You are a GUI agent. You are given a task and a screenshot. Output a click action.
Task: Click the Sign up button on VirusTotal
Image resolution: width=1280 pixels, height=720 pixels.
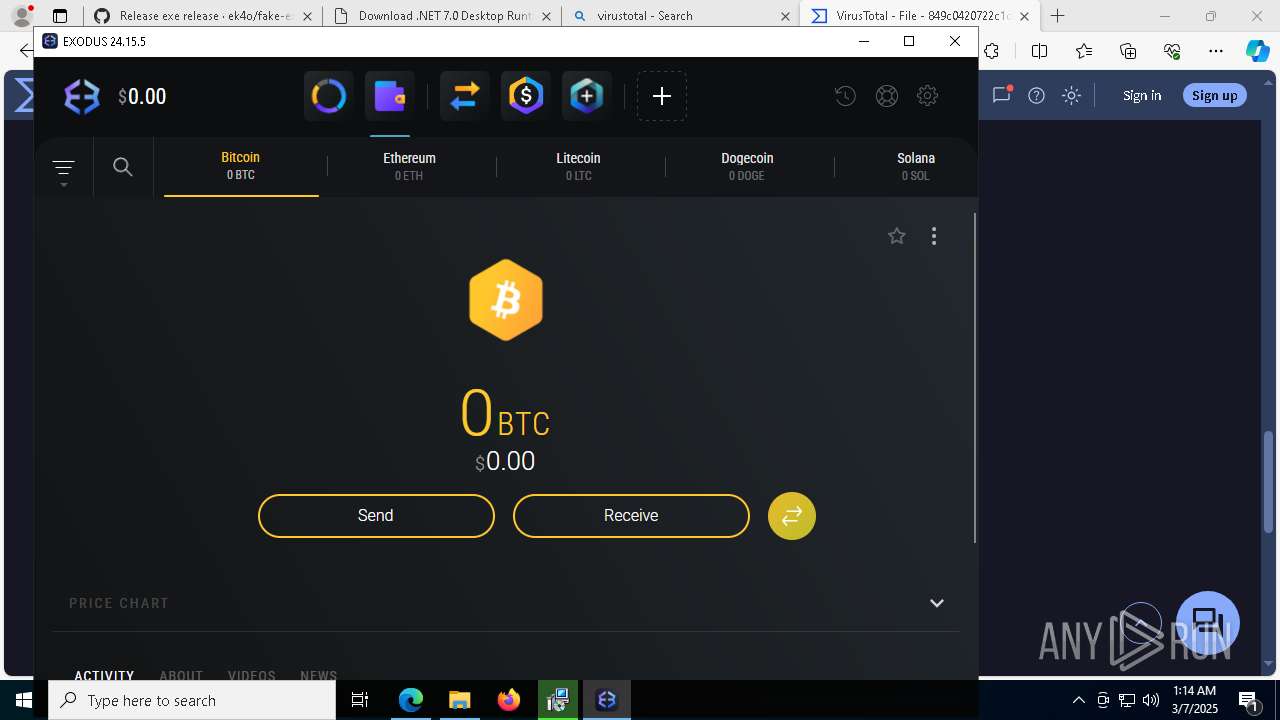pyautogui.click(x=1215, y=95)
